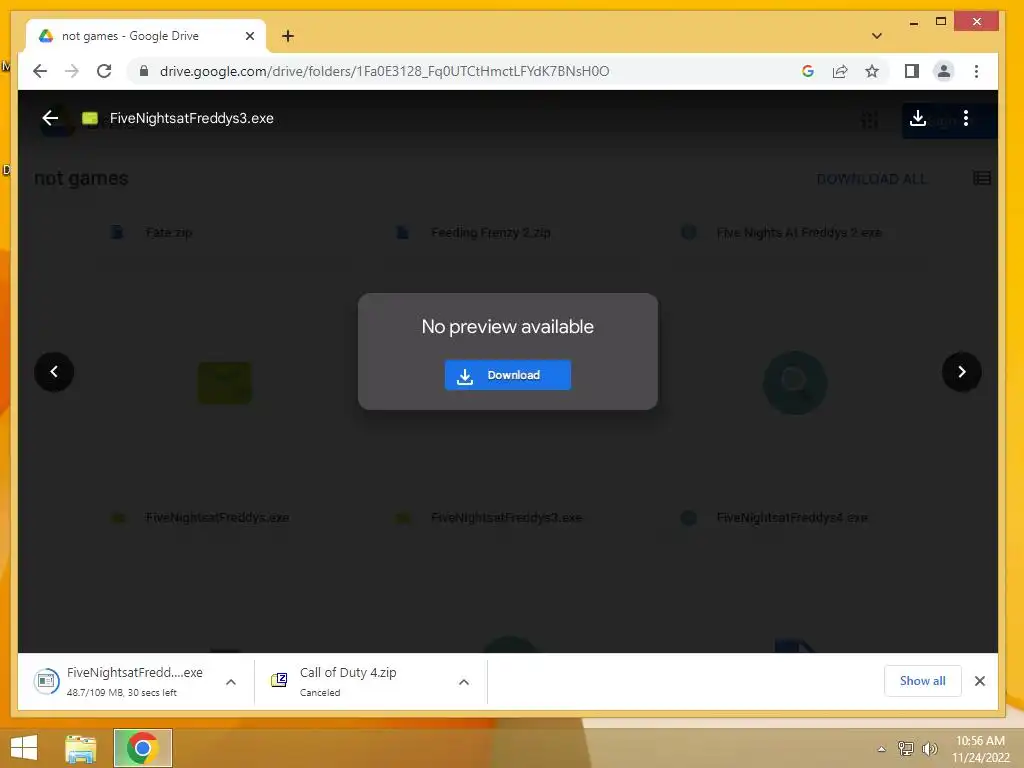
Task: Click the blue Download button
Action: pos(507,375)
